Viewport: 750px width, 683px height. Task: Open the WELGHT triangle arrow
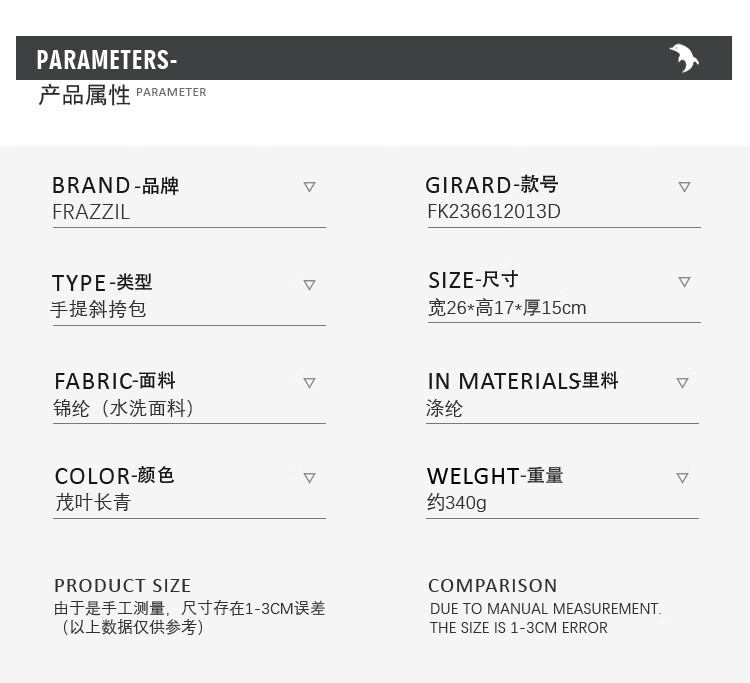(x=682, y=478)
